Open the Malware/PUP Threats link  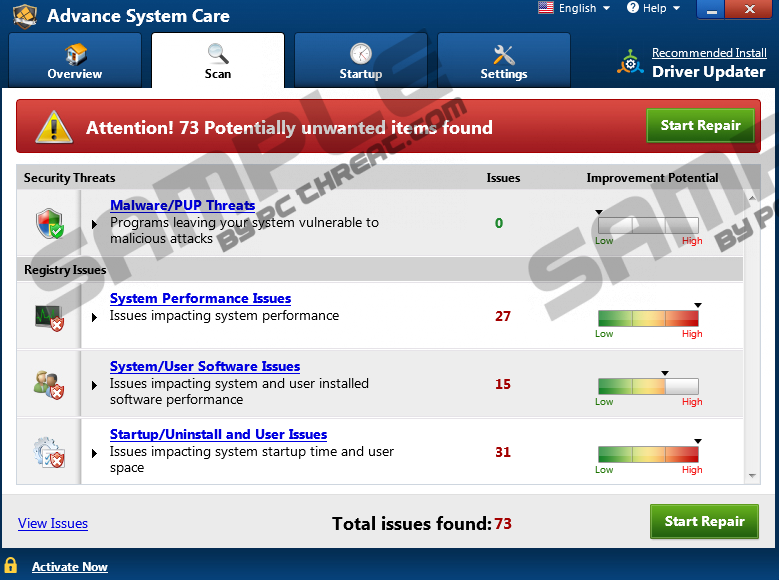(x=182, y=205)
